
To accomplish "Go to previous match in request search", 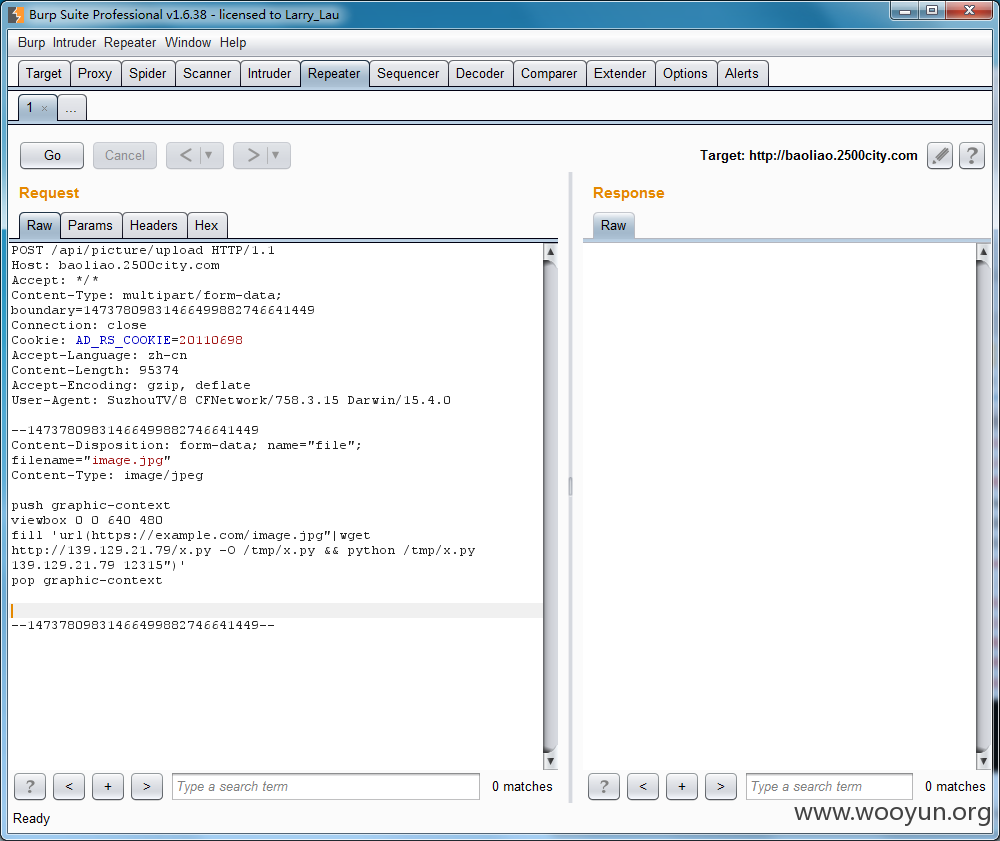I will click(x=69, y=786).
